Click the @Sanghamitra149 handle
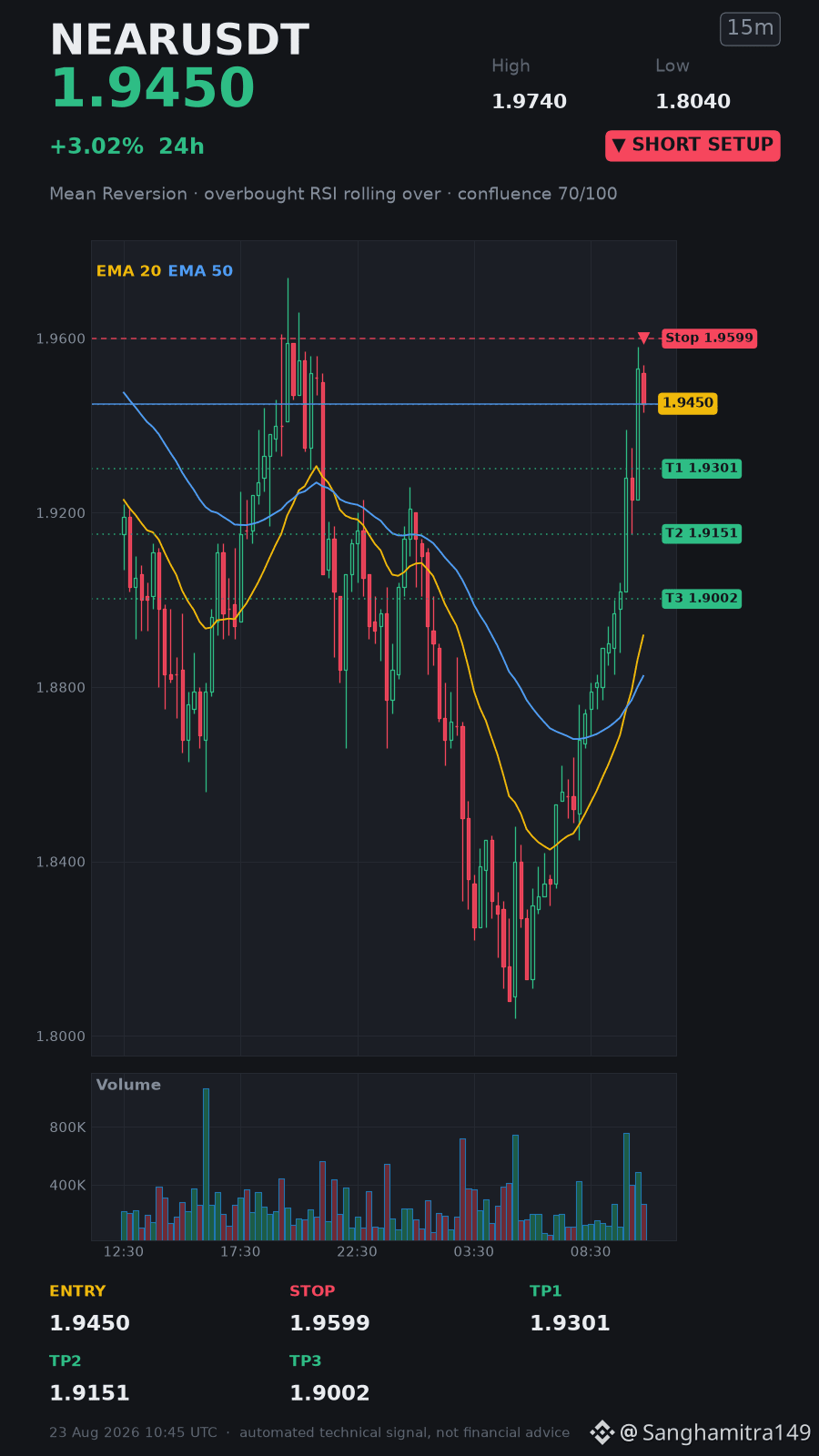The width and height of the screenshot is (819, 1456). coord(715,1433)
